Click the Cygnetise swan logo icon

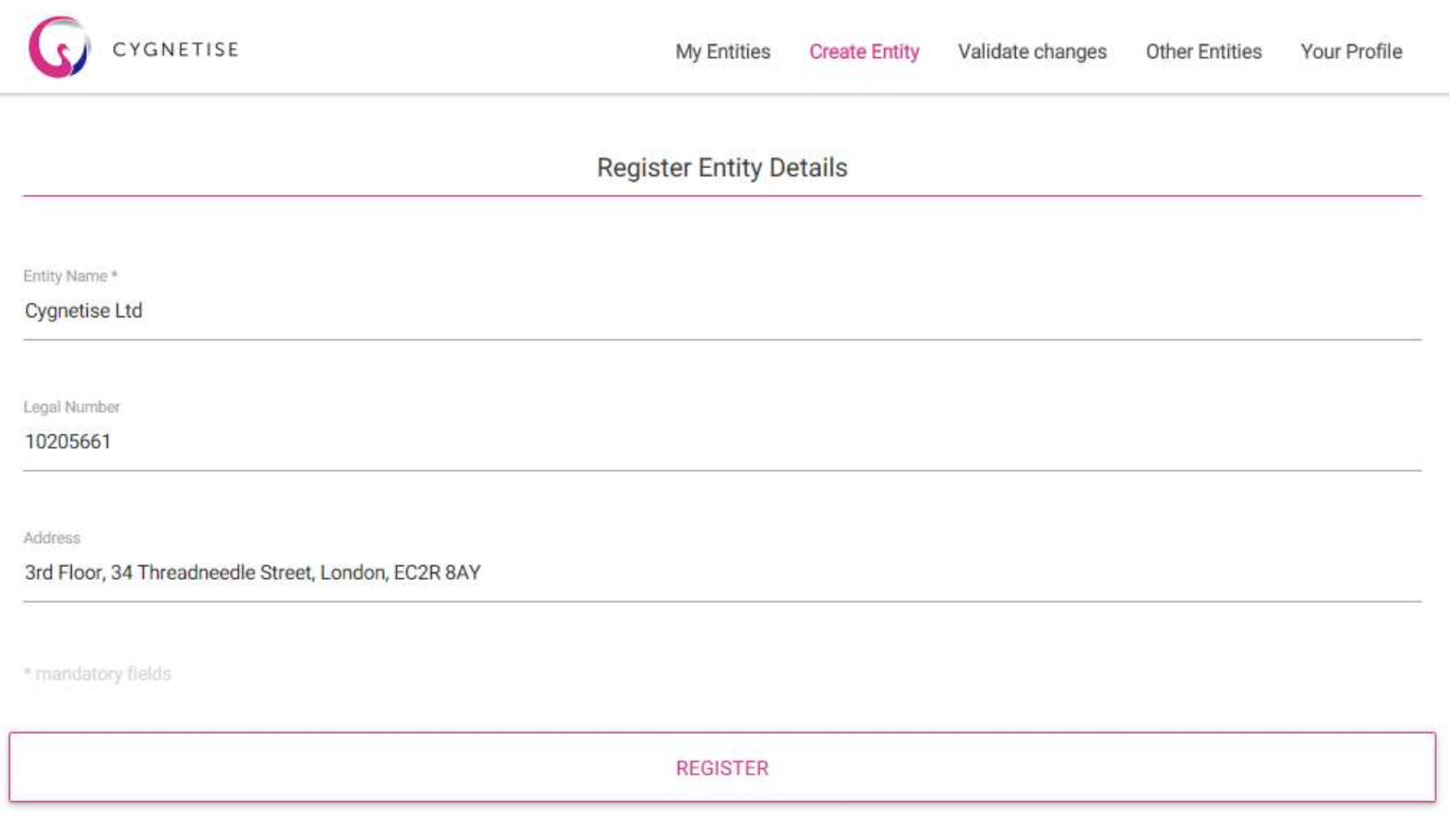point(60,48)
